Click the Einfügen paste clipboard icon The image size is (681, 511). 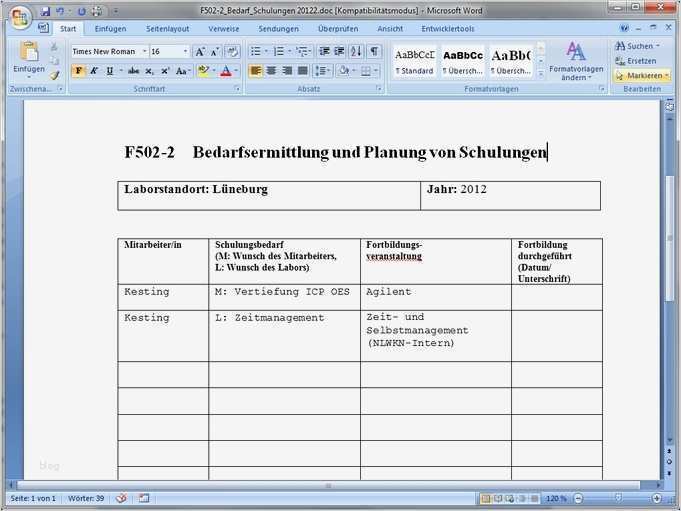29,52
